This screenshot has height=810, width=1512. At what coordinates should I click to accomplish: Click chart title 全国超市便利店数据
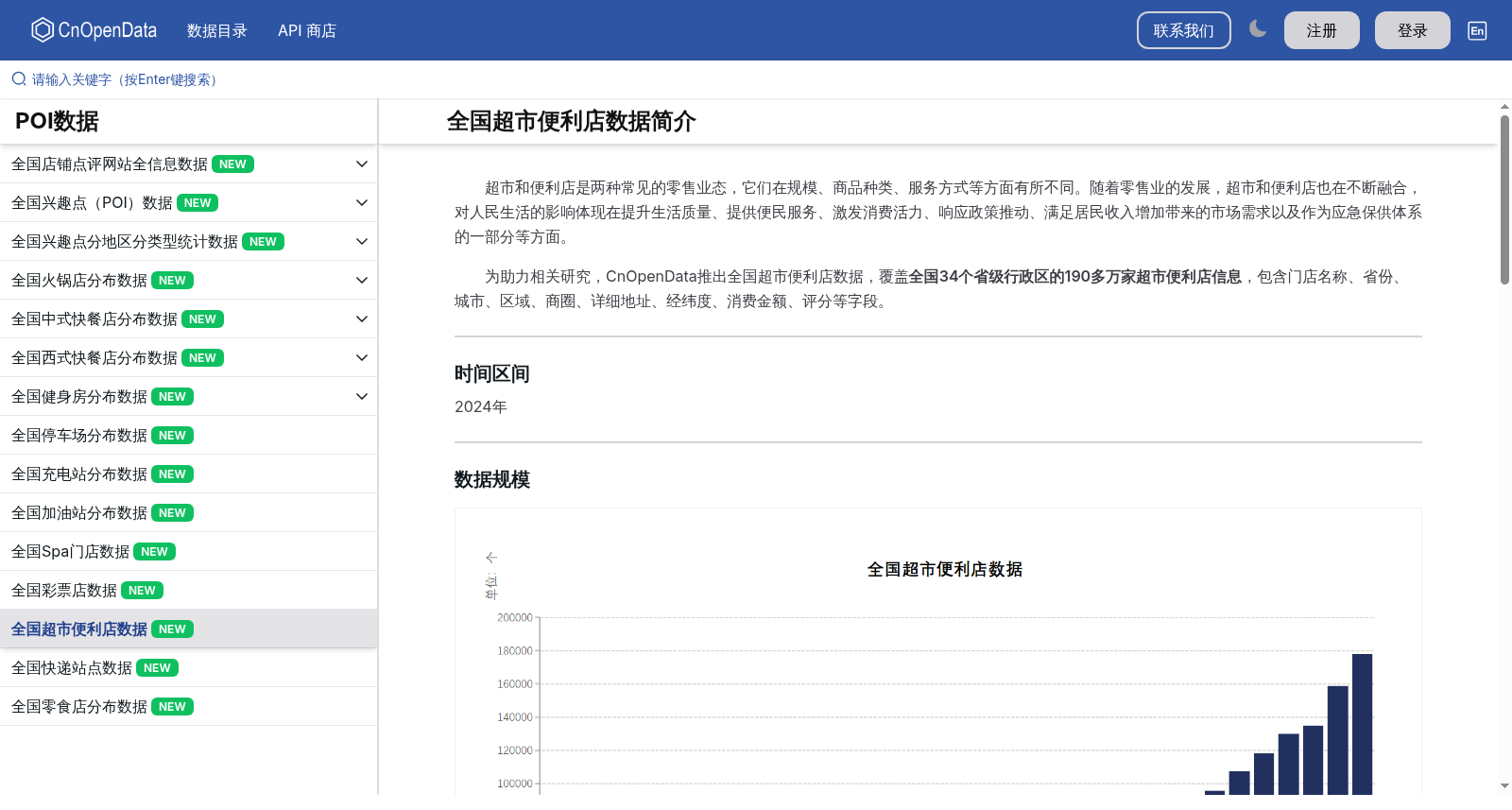[x=945, y=570]
